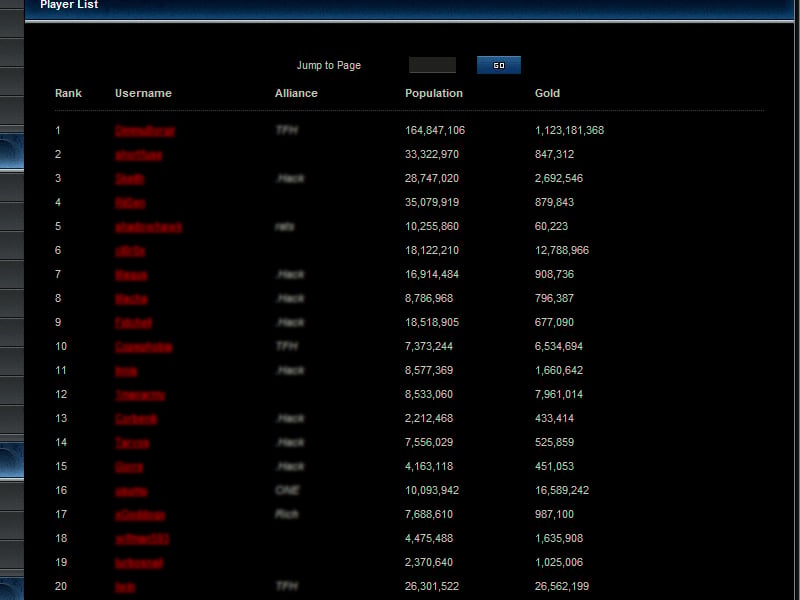
Task: Open the rank 4 player's username link
Action: coord(130,203)
